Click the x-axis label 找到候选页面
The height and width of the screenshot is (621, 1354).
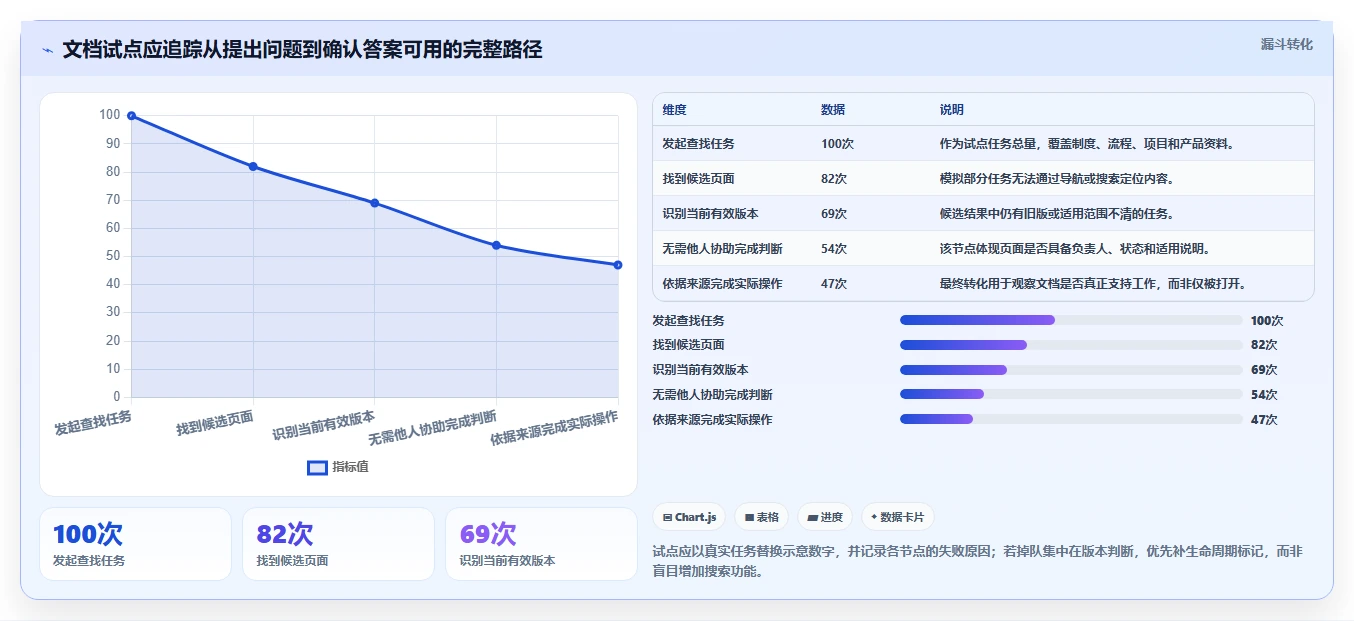point(215,421)
